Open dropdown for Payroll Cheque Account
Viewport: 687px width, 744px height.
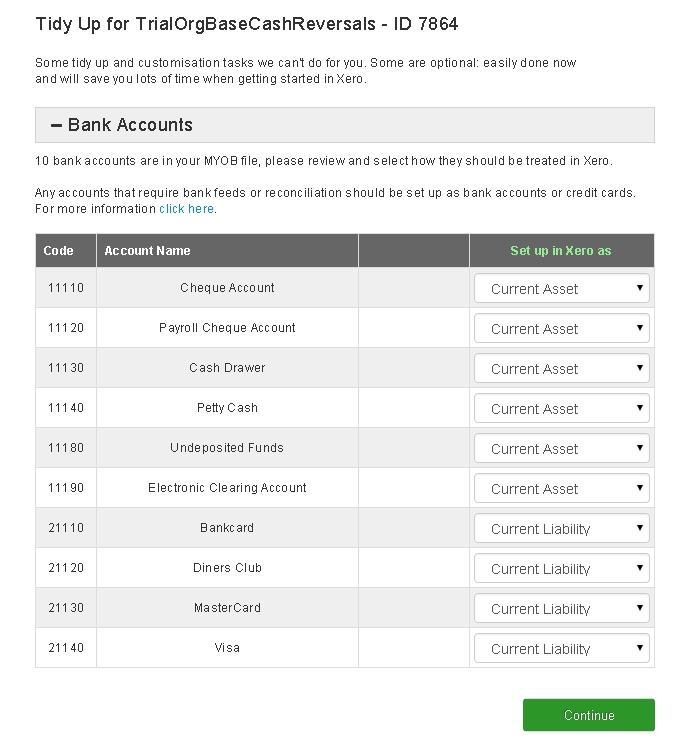pyautogui.click(x=561, y=329)
